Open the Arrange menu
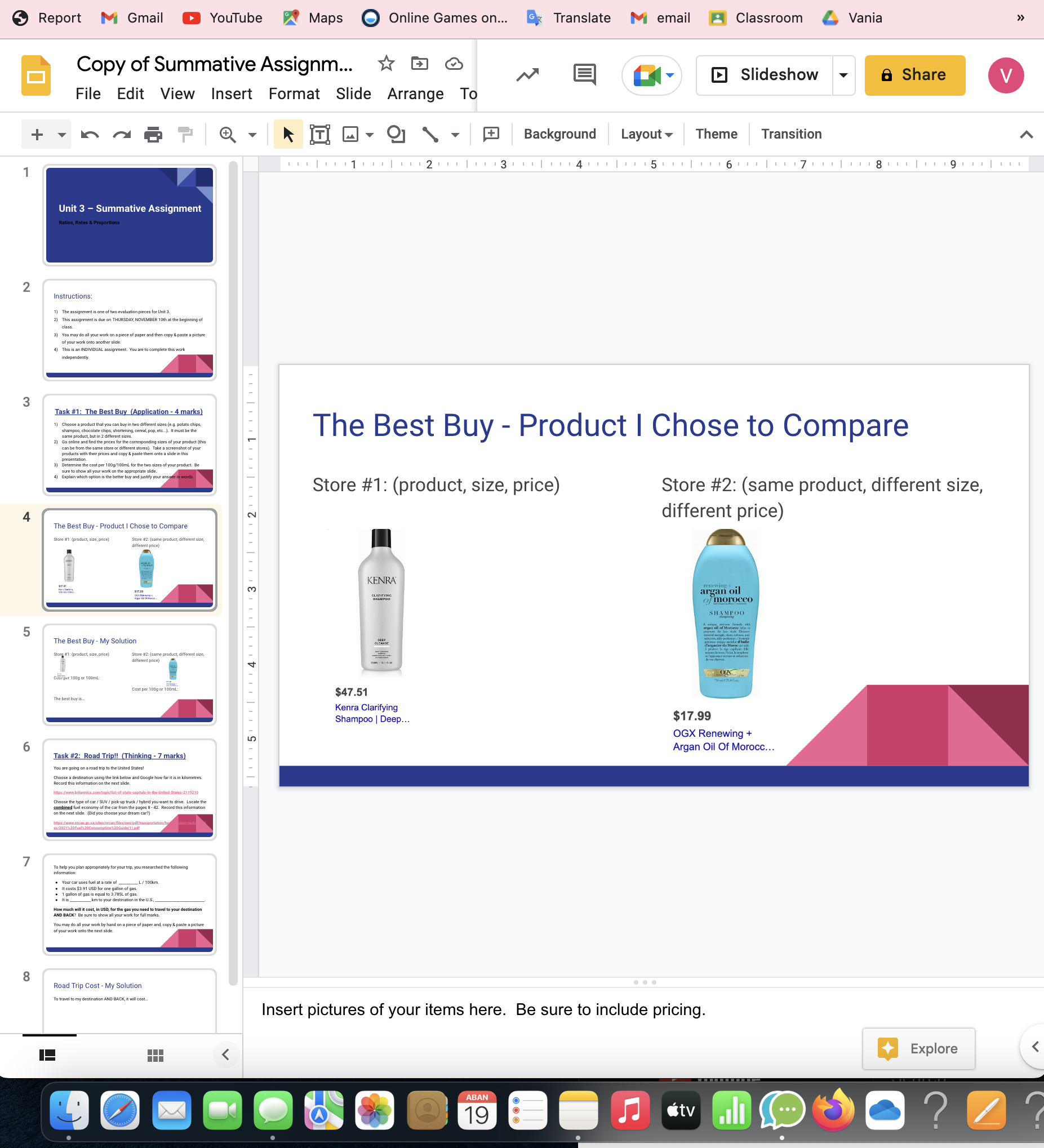This screenshot has width=1044, height=1148. (415, 94)
